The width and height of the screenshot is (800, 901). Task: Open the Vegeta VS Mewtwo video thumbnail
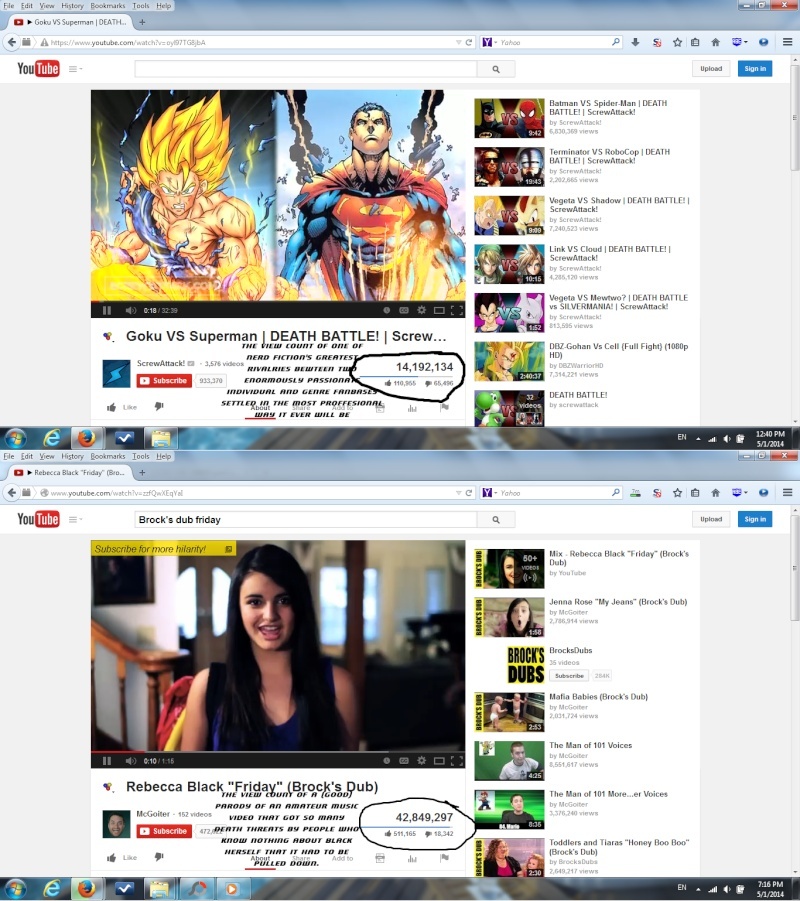[x=509, y=313]
